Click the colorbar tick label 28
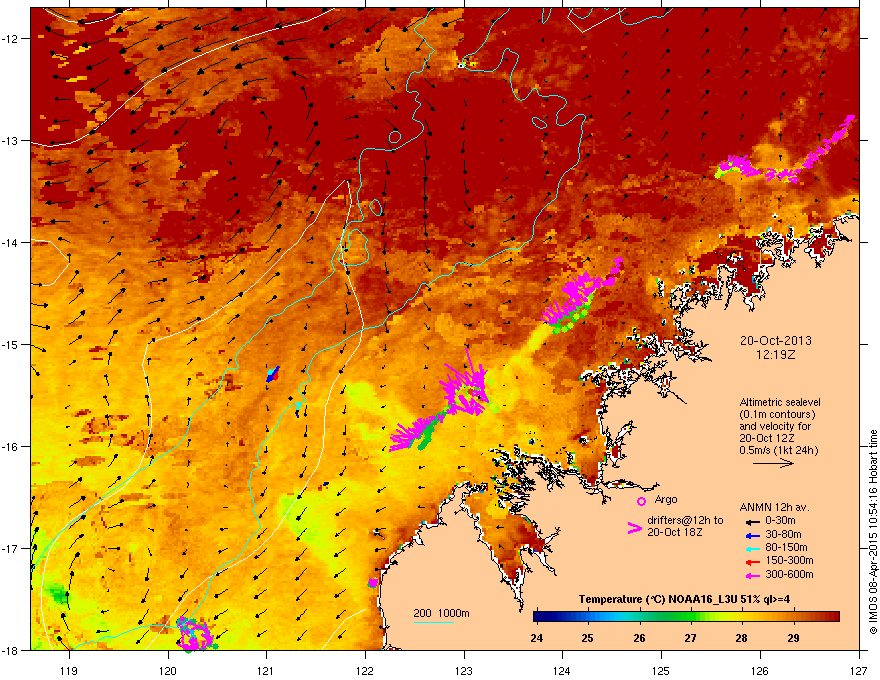880x680 pixels. [741, 638]
